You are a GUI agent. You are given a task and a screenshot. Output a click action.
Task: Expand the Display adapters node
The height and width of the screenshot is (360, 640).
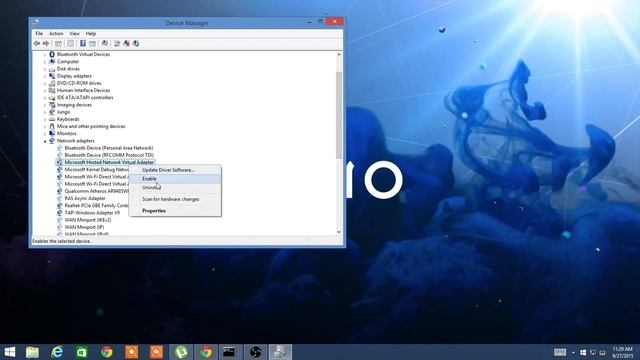[45, 76]
